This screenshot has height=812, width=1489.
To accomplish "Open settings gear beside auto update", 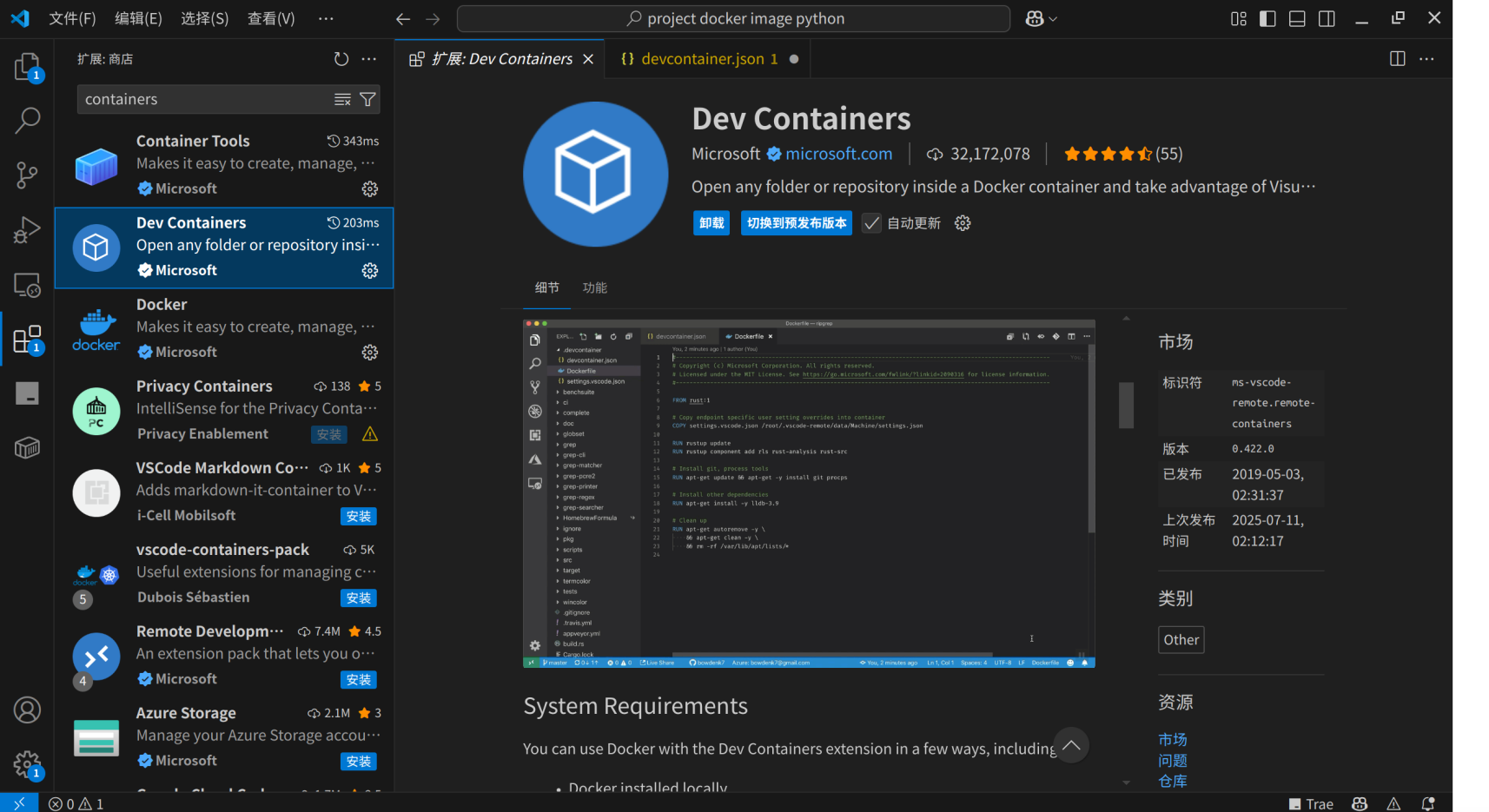I will point(963,223).
